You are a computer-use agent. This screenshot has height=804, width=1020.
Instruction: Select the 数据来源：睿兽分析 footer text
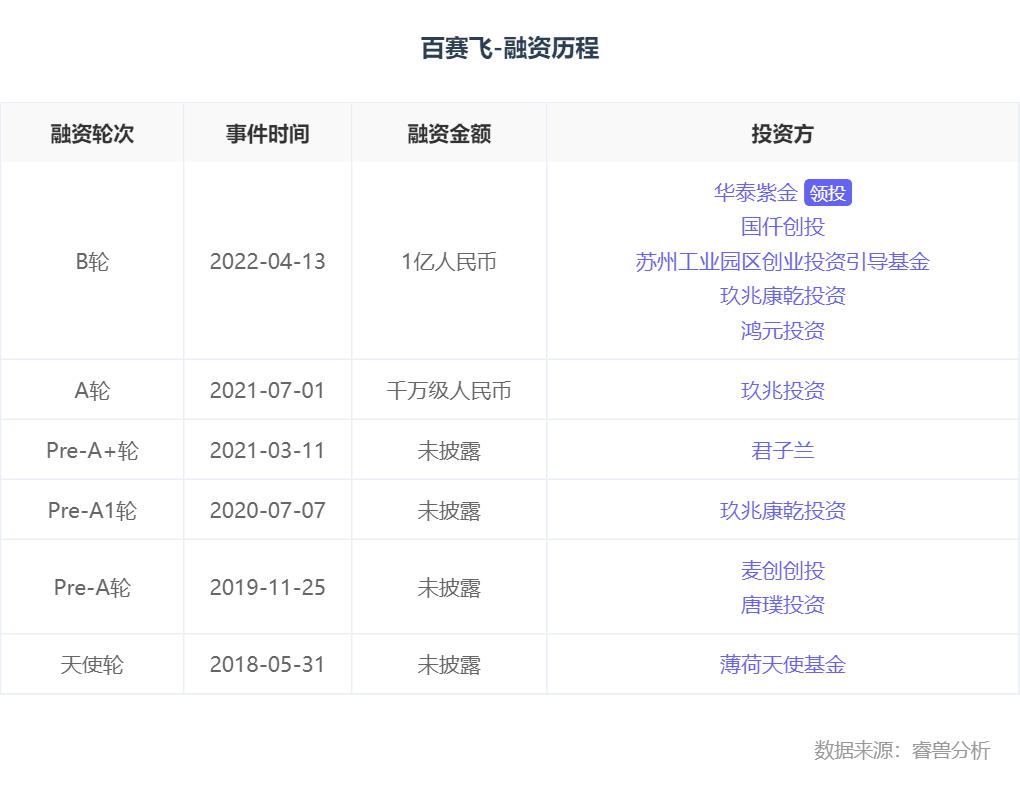pos(902,750)
